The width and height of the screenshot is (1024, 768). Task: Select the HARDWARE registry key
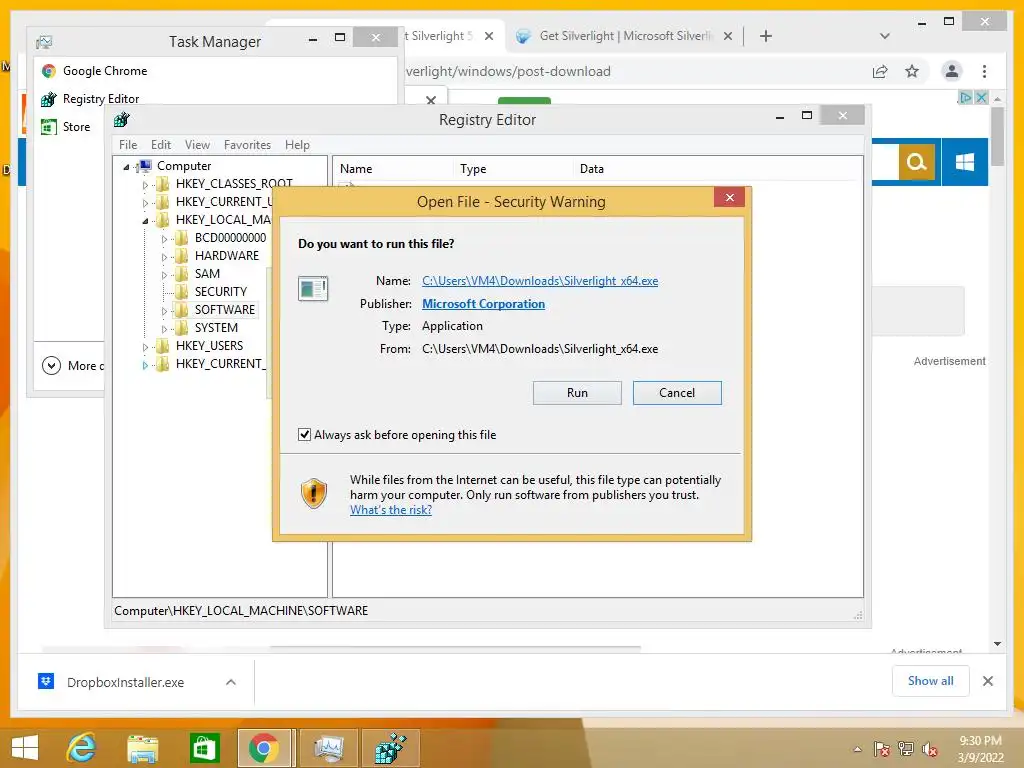click(x=227, y=255)
